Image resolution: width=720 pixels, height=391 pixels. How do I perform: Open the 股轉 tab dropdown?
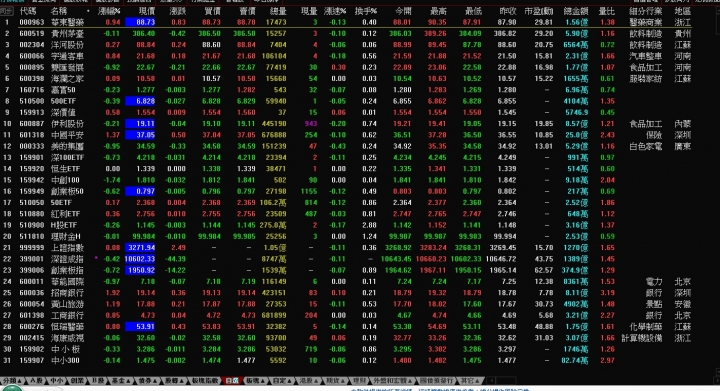[174, 380]
